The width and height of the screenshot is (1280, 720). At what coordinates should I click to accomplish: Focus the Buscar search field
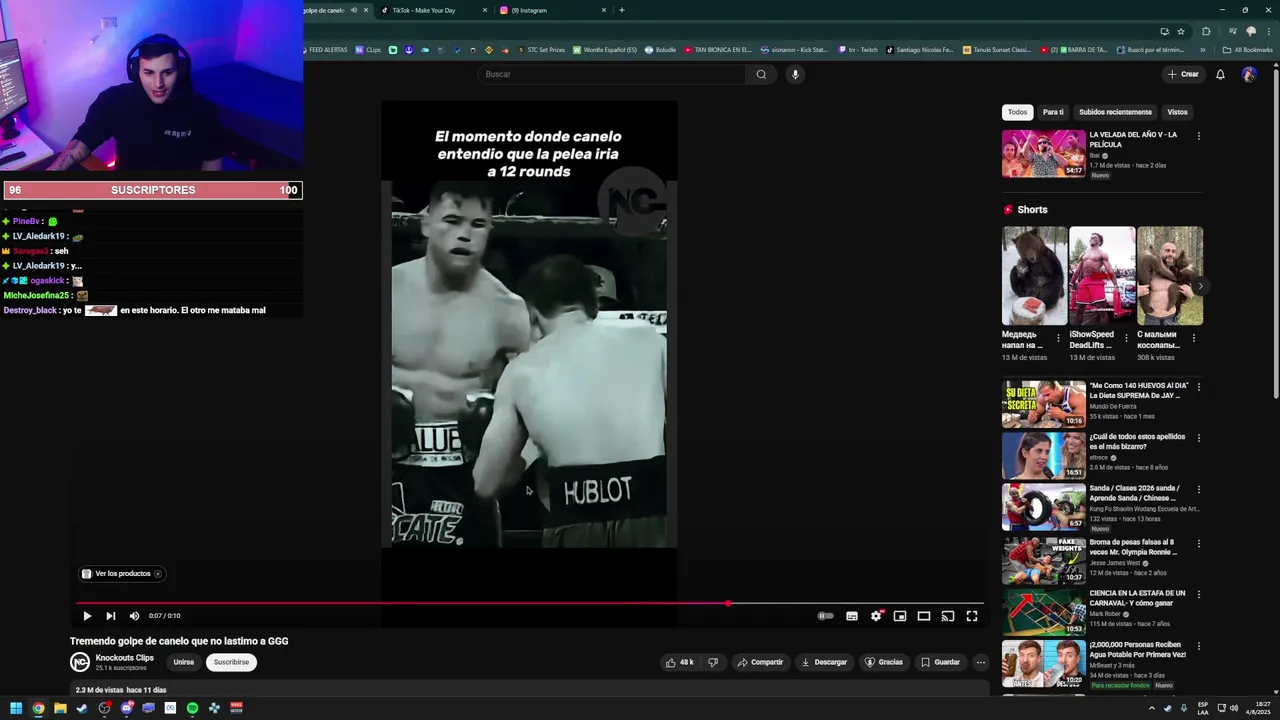coord(611,74)
